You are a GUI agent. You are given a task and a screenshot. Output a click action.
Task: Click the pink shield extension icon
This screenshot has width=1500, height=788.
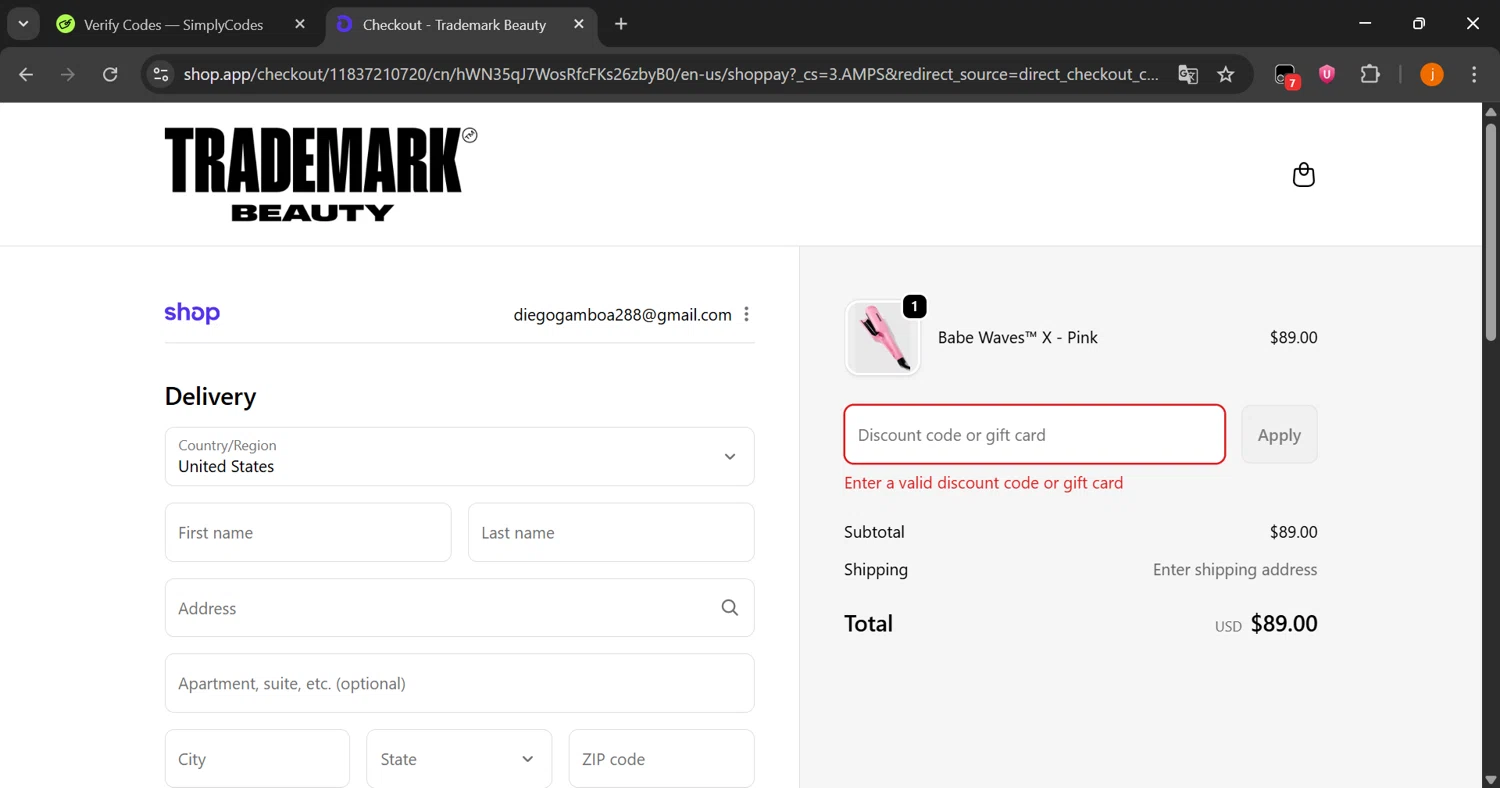pos(1327,74)
